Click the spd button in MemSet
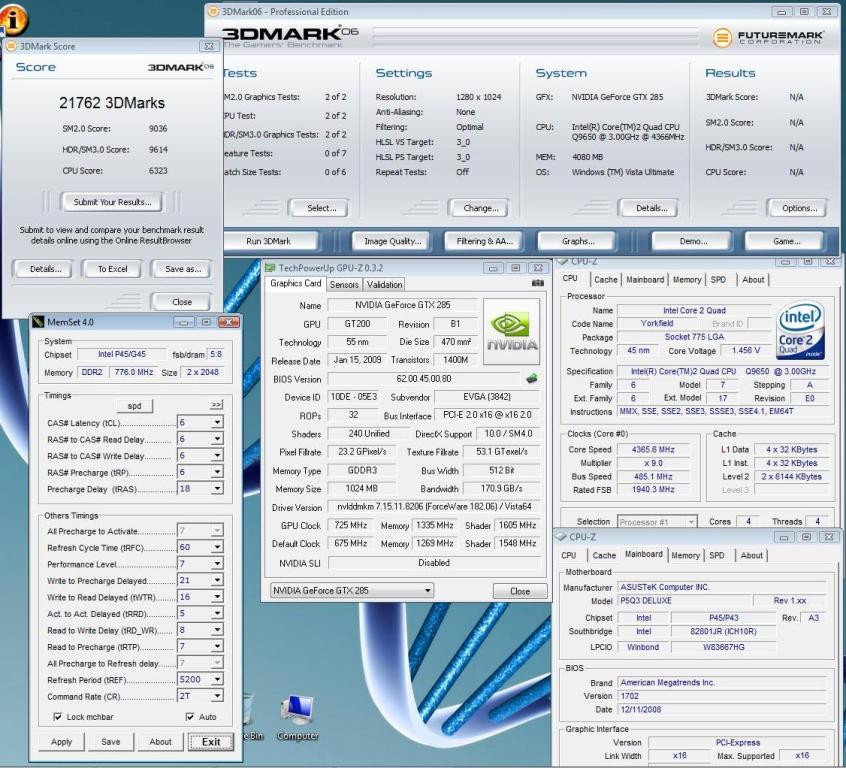This screenshot has height=768, width=846. [134, 406]
